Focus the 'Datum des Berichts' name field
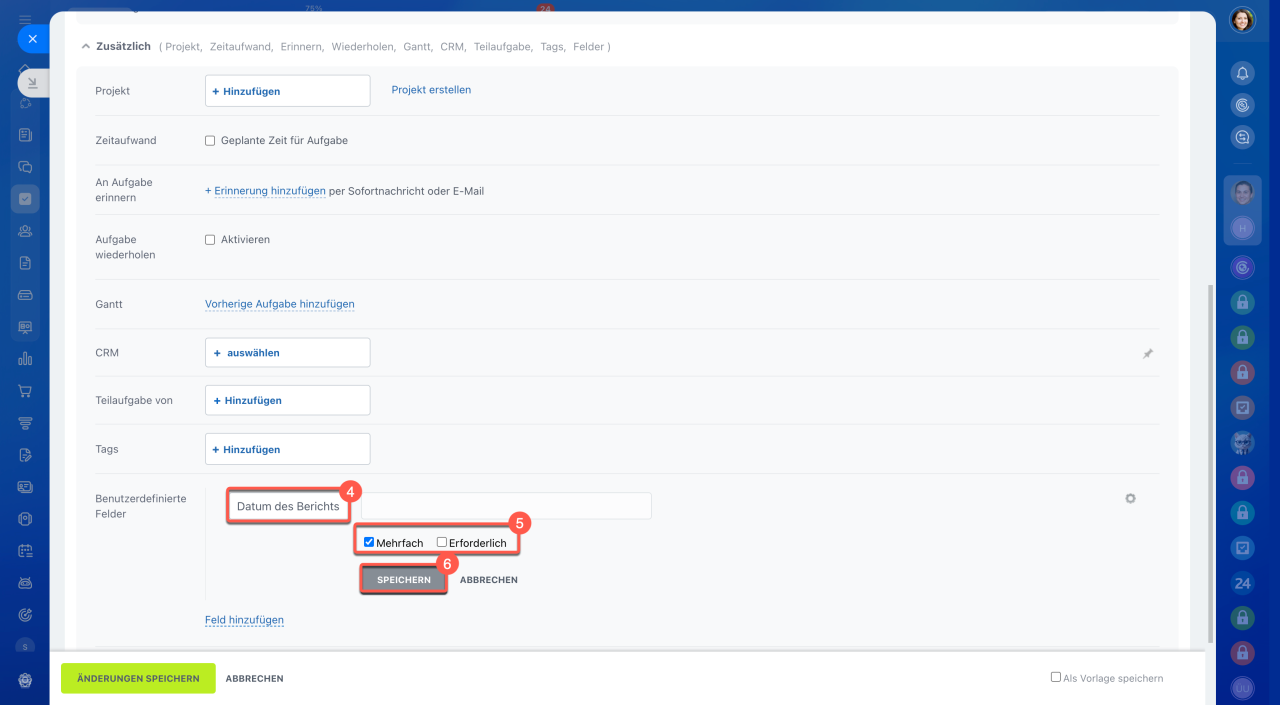 click(288, 506)
